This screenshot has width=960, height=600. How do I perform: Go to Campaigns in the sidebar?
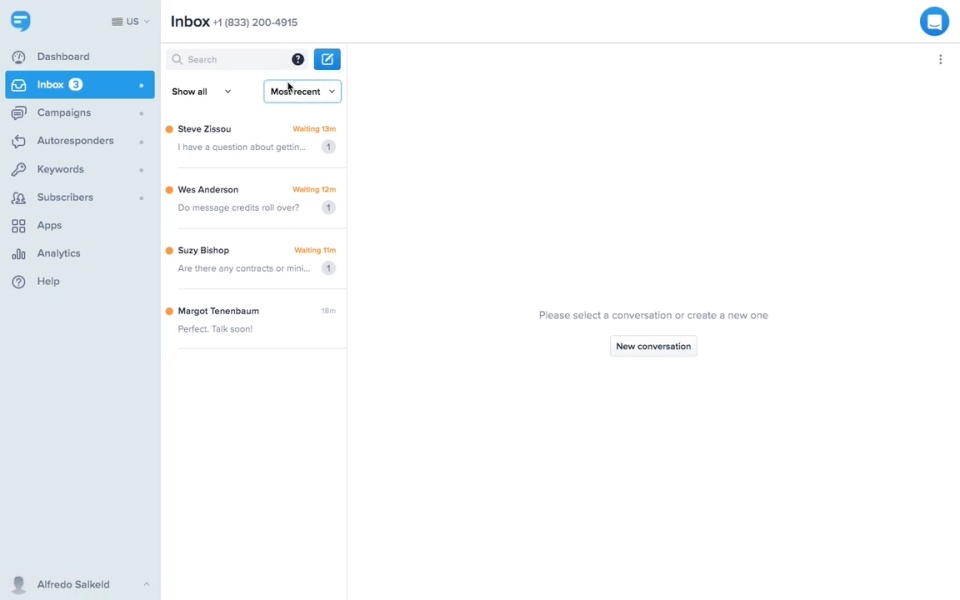[64, 113]
